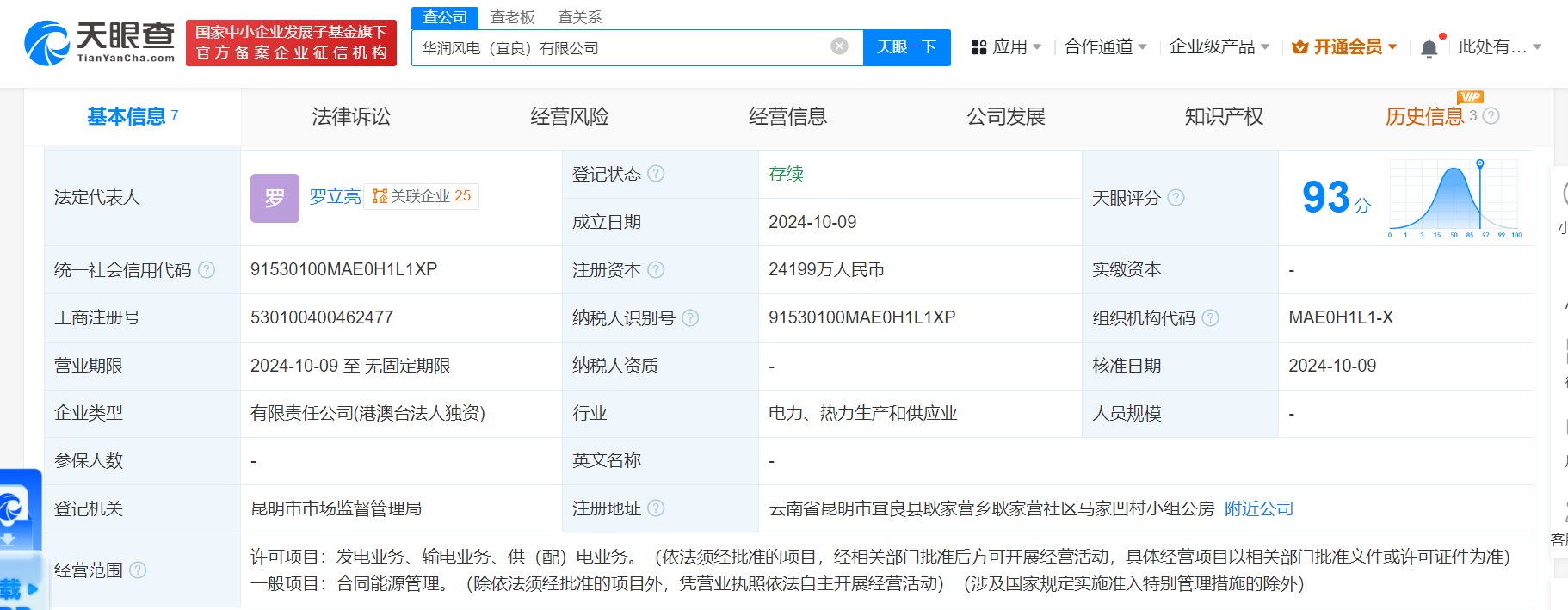Open the user account 此处有… menu

(1500, 47)
